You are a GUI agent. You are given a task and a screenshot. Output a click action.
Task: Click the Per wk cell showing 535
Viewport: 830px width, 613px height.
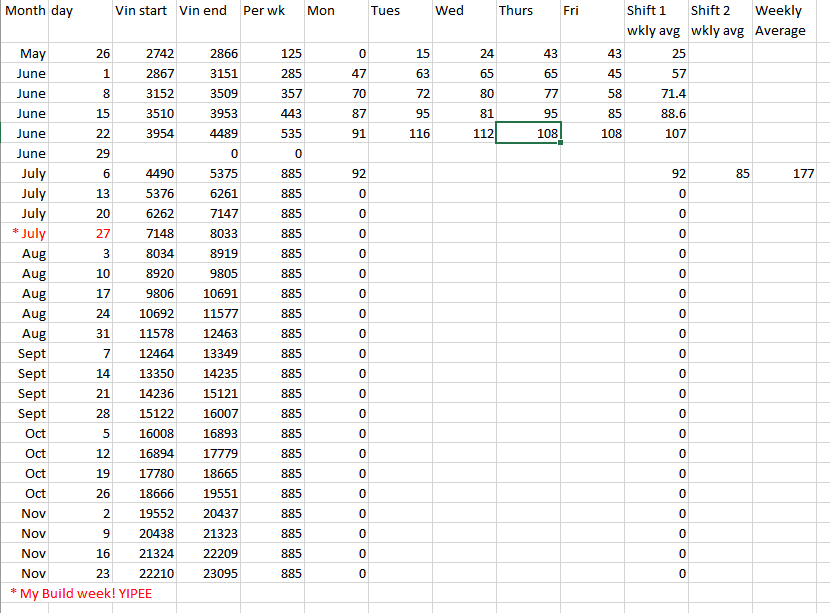[x=272, y=133]
